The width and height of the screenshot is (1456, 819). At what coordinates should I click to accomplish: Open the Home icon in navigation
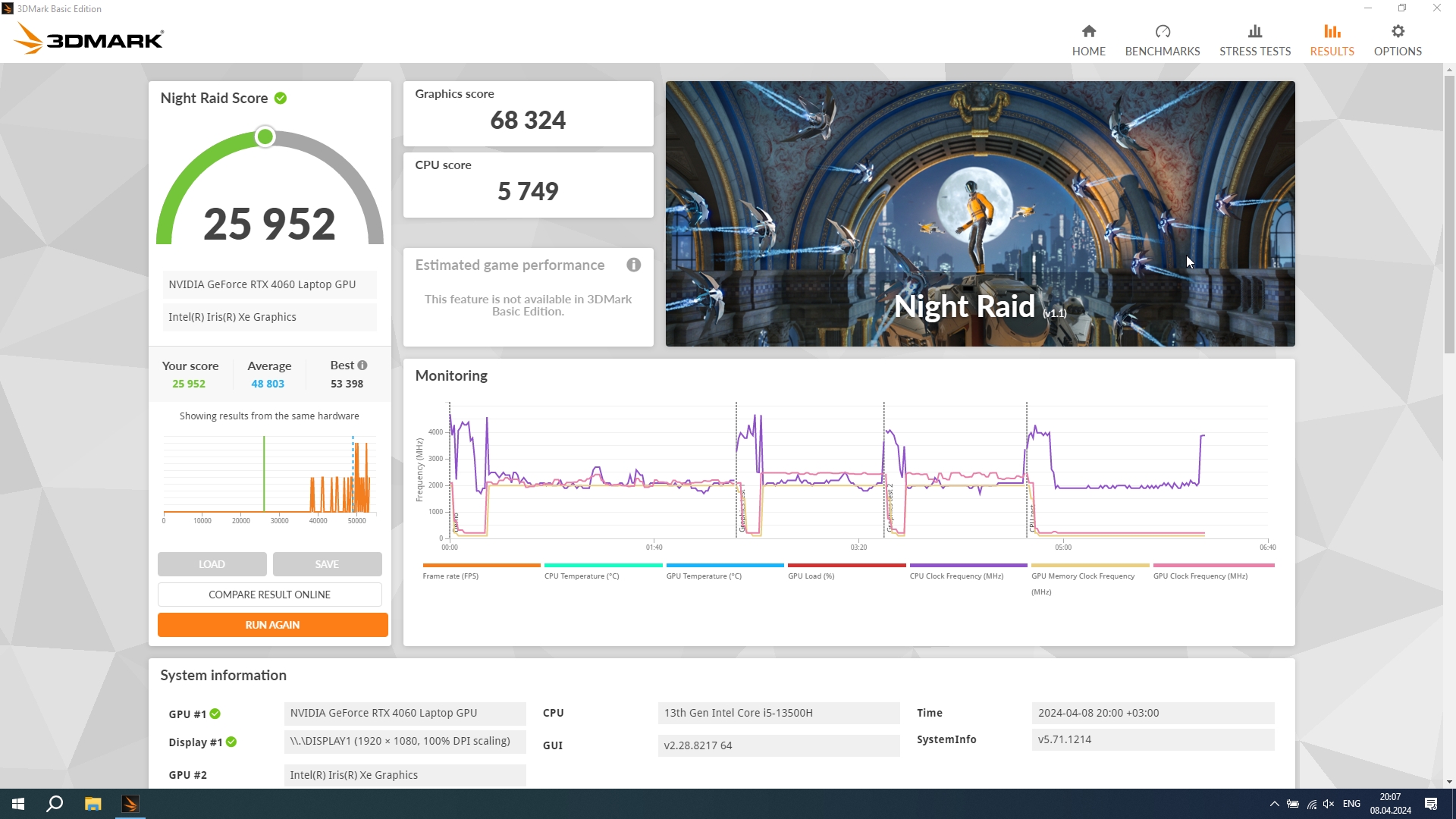[1088, 32]
